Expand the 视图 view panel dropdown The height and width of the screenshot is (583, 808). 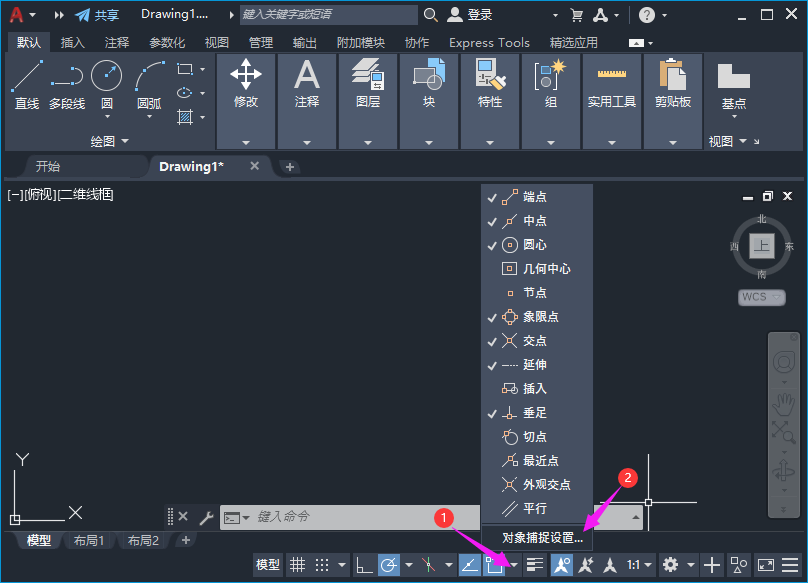click(x=728, y=141)
